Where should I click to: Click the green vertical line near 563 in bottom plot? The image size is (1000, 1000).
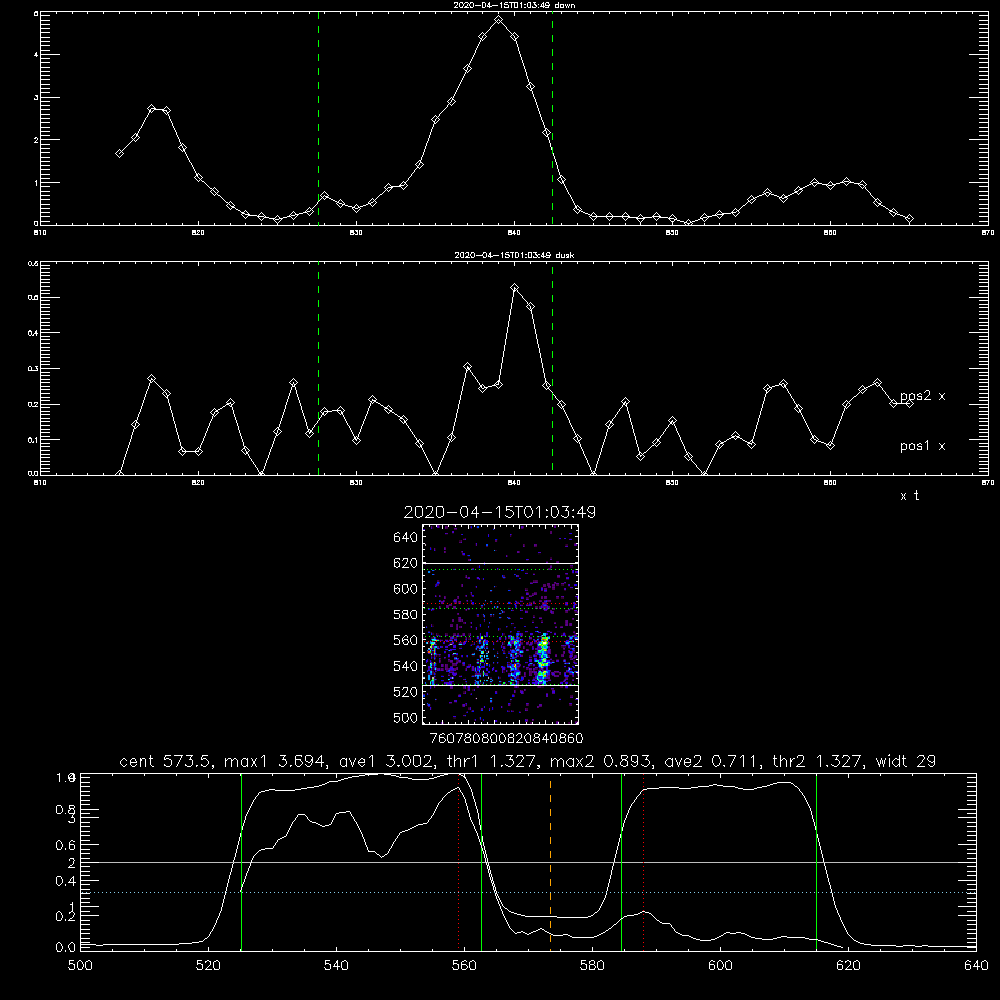click(481, 862)
